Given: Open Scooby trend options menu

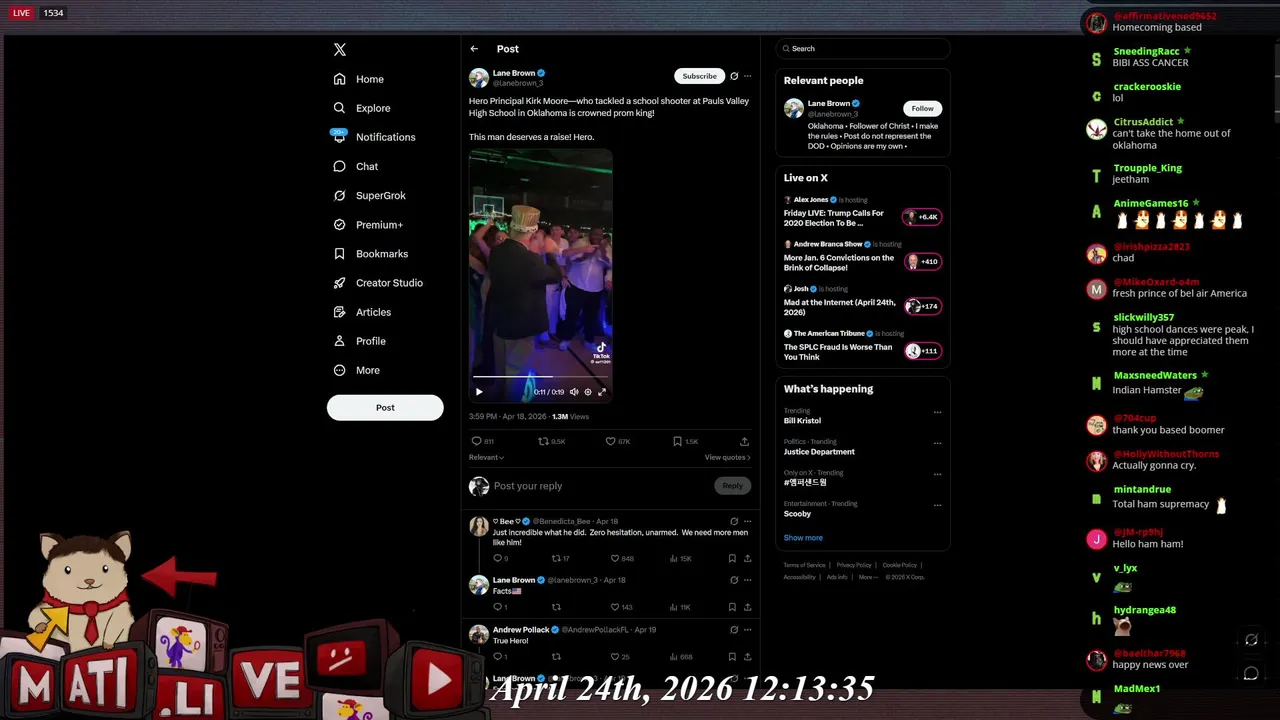Looking at the screenshot, I should [937, 505].
